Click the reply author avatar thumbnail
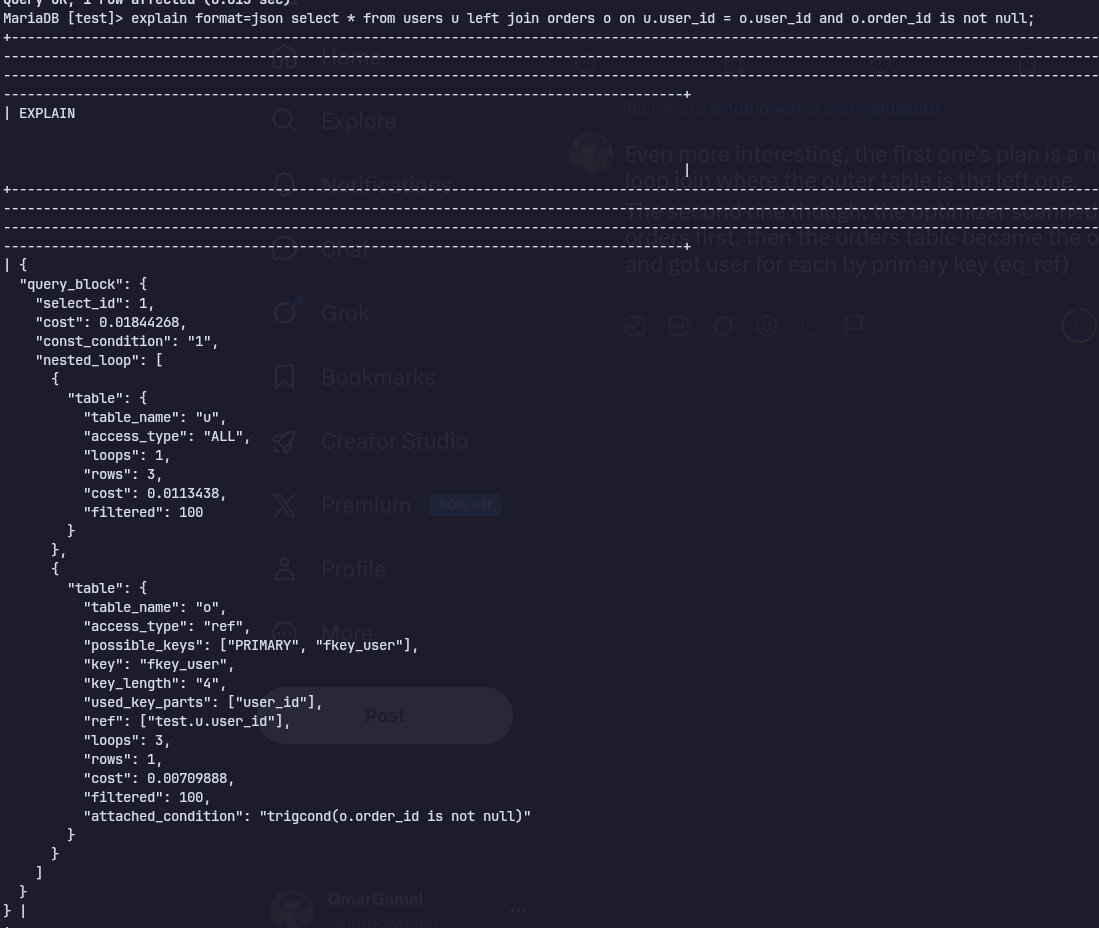This screenshot has height=928, width=1099. [591, 153]
